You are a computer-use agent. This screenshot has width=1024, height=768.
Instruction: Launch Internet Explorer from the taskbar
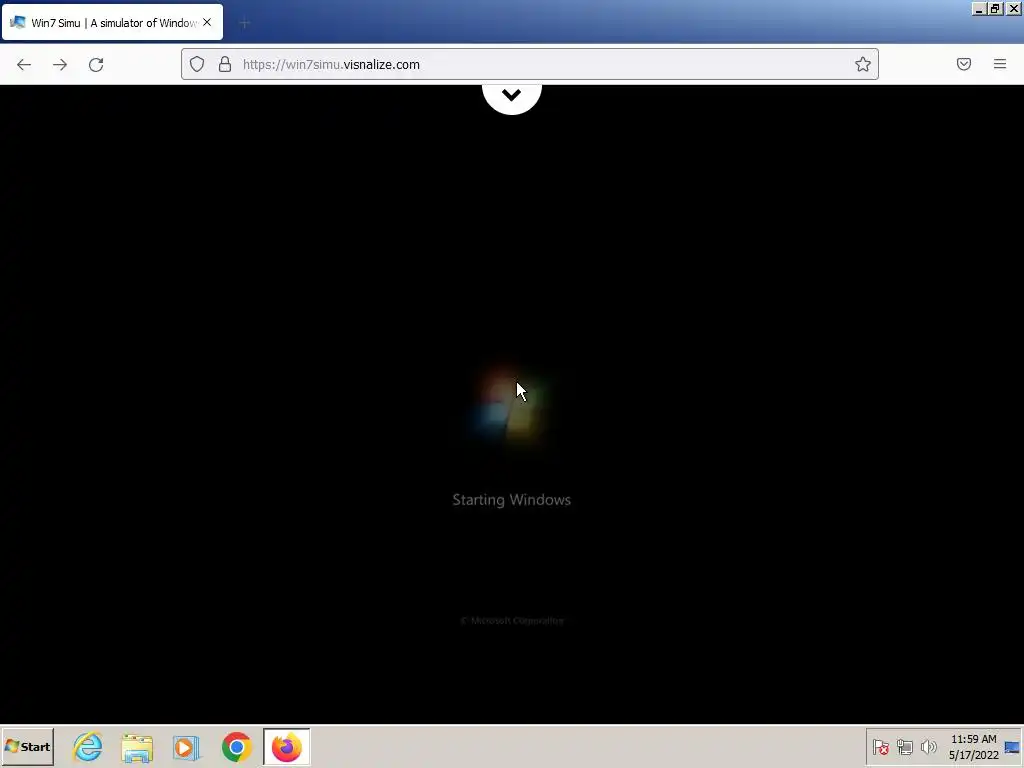[x=88, y=746]
